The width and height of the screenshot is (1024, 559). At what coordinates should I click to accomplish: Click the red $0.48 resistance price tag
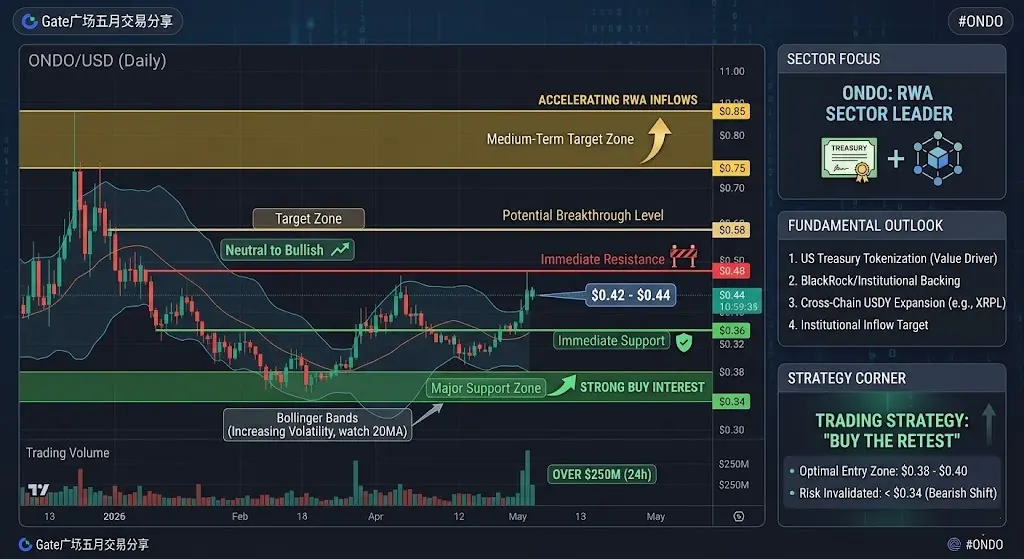click(731, 270)
